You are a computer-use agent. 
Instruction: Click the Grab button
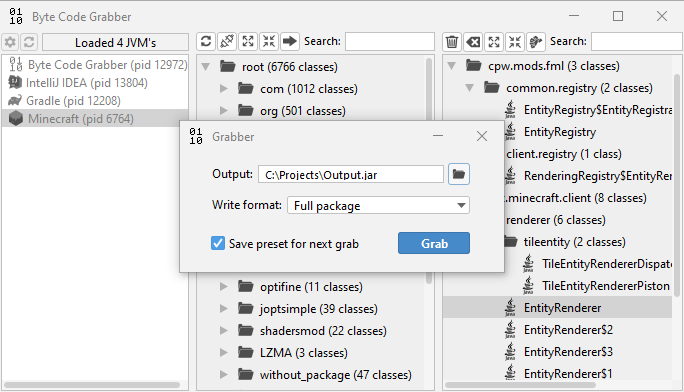[434, 243]
